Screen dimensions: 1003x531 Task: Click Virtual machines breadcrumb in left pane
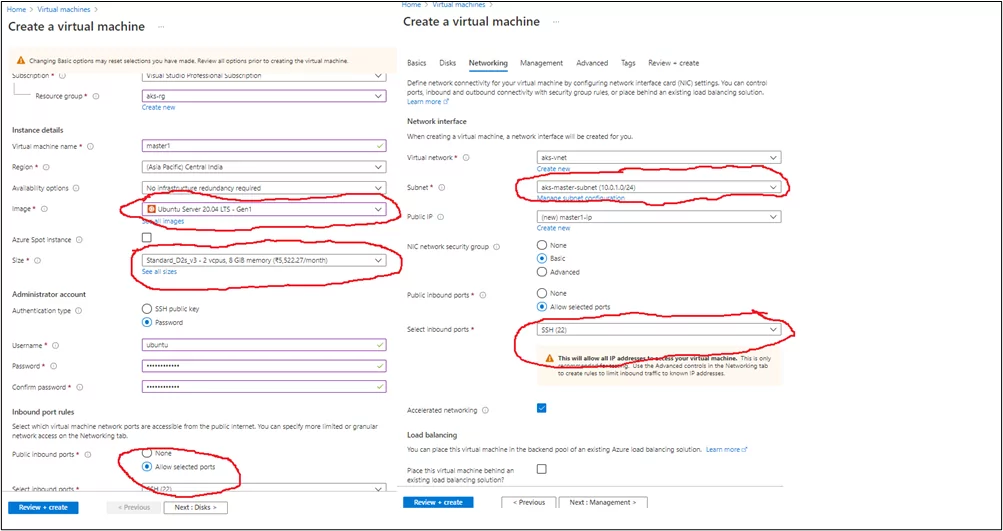(64, 10)
